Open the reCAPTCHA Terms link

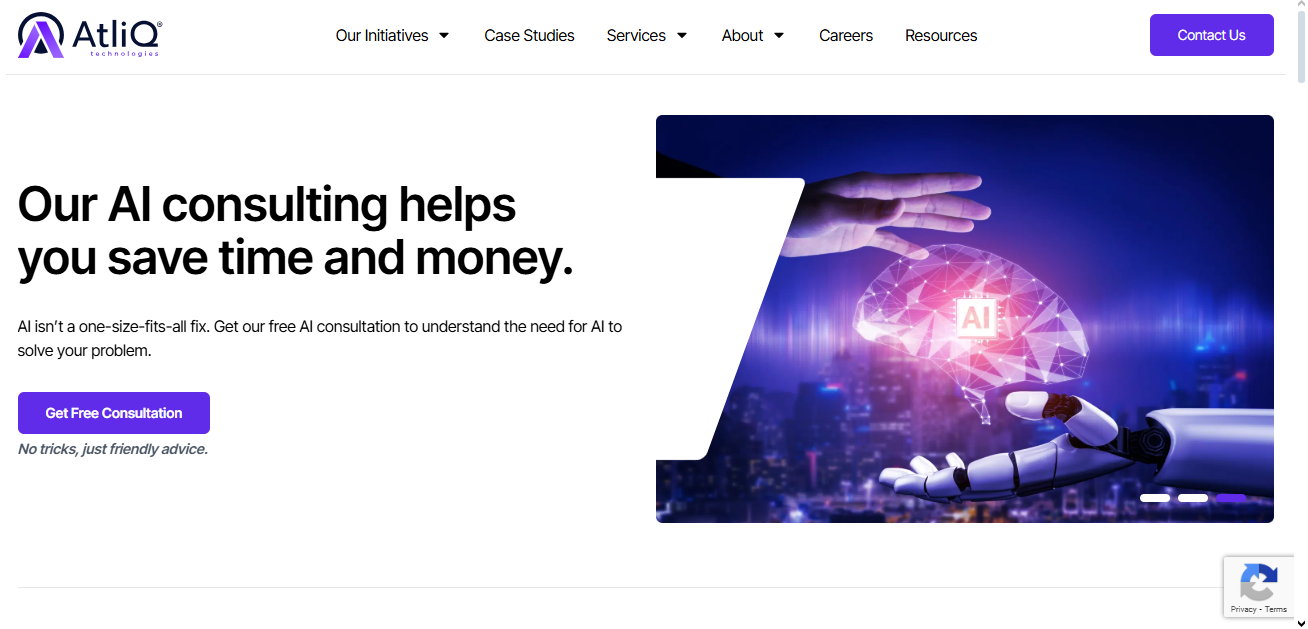click(1276, 609)
